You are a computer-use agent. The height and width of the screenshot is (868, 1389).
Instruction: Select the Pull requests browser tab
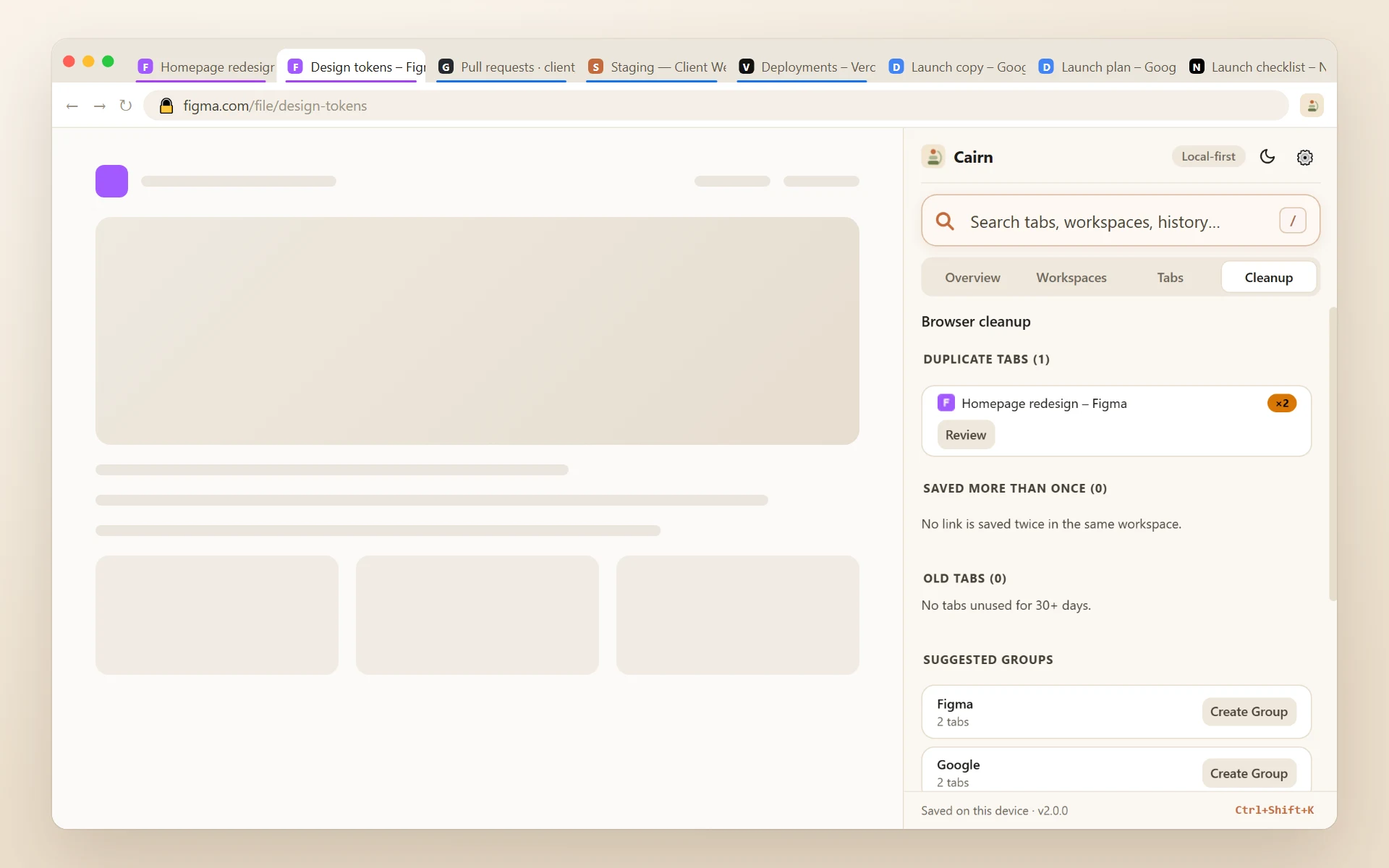[506, 67]
